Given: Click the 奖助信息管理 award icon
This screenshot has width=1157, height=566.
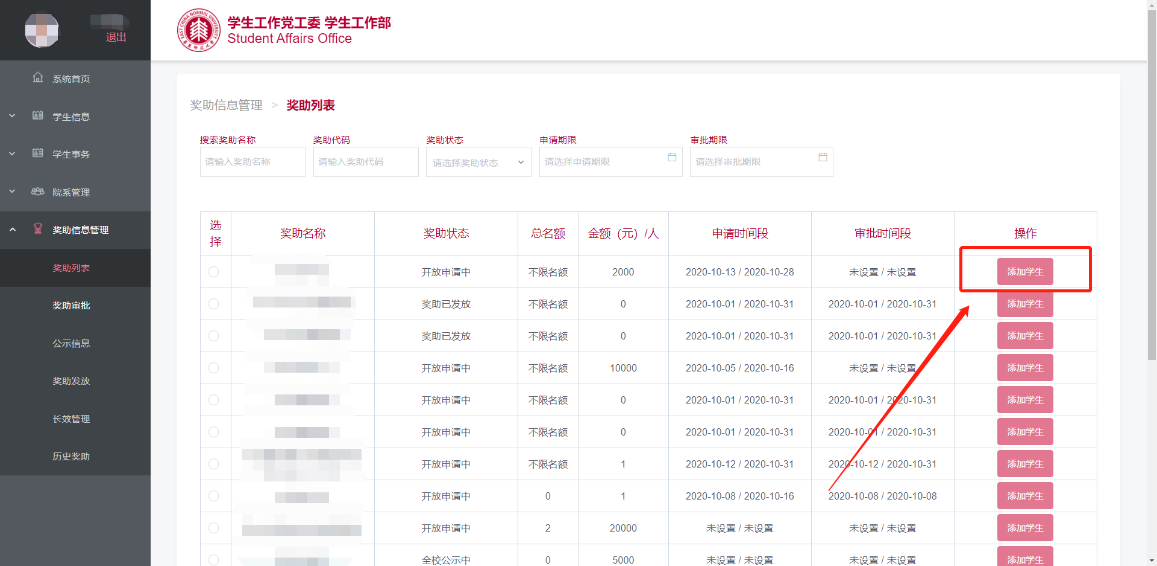Looking at the screenshot, I should [x=38, y=229].
